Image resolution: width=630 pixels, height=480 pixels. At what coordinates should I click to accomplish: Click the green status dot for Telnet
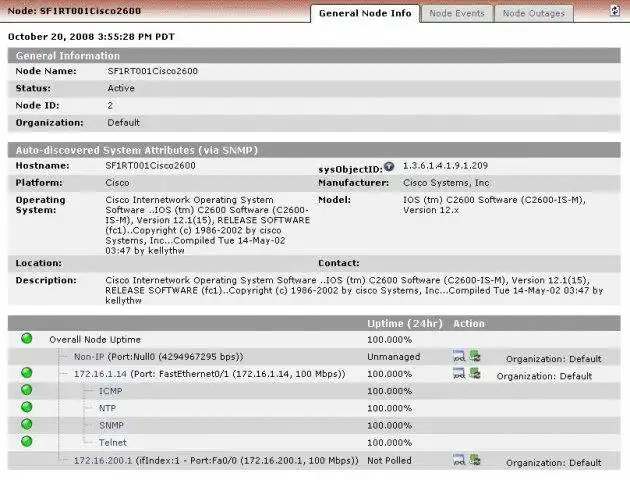click(x=27, y=441)
